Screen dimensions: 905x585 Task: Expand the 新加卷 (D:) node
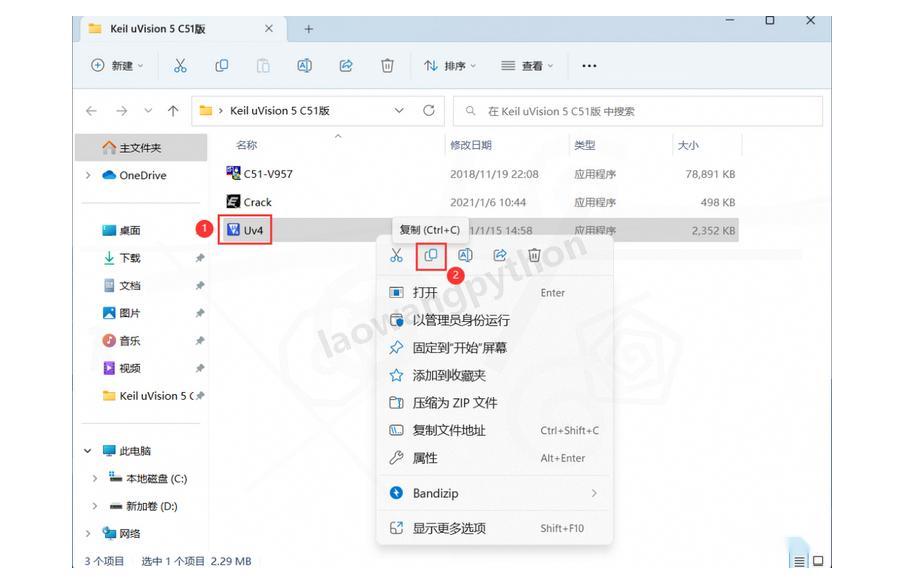coord(95,506)
